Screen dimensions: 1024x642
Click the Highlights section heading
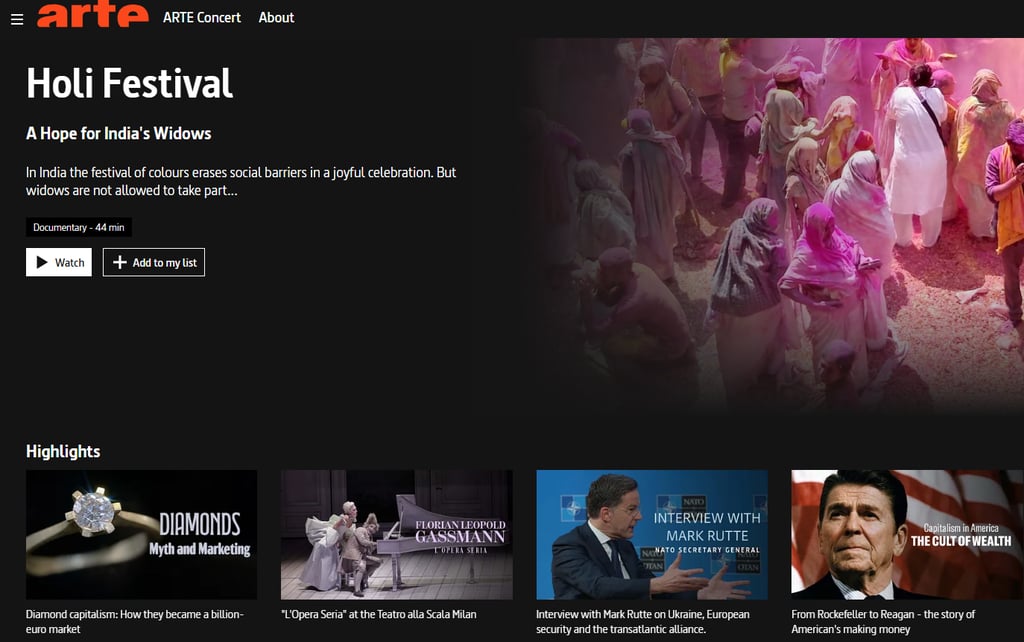63,451
